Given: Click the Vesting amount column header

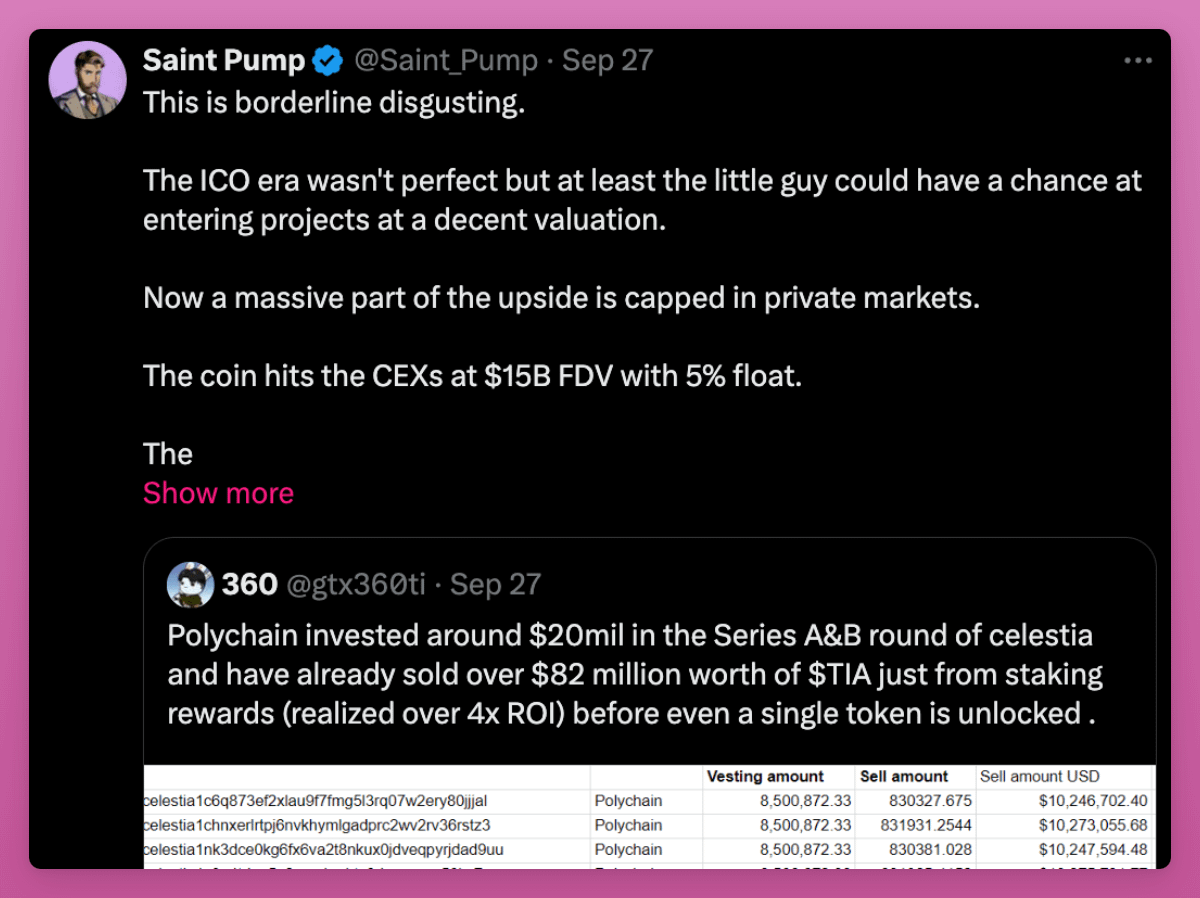Looking at the screenshot, I should click(766, 776).
